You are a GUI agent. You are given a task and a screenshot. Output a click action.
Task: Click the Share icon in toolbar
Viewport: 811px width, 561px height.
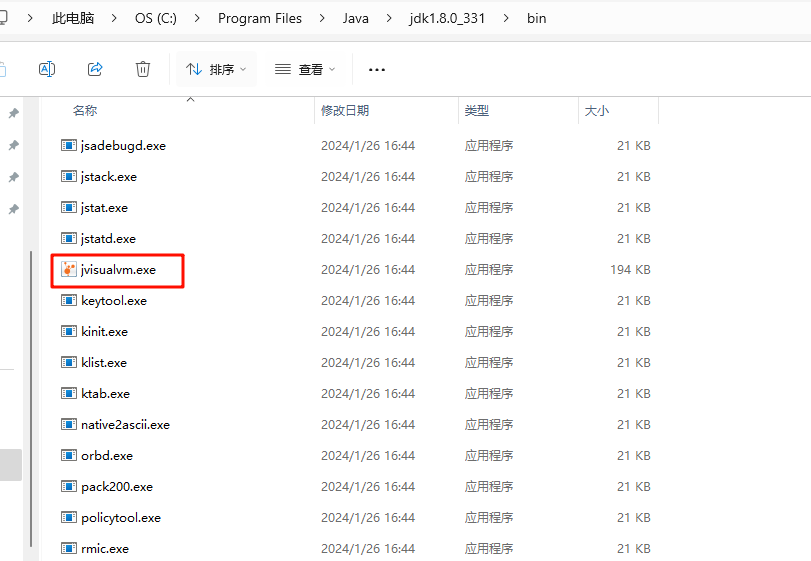point(95,69)
